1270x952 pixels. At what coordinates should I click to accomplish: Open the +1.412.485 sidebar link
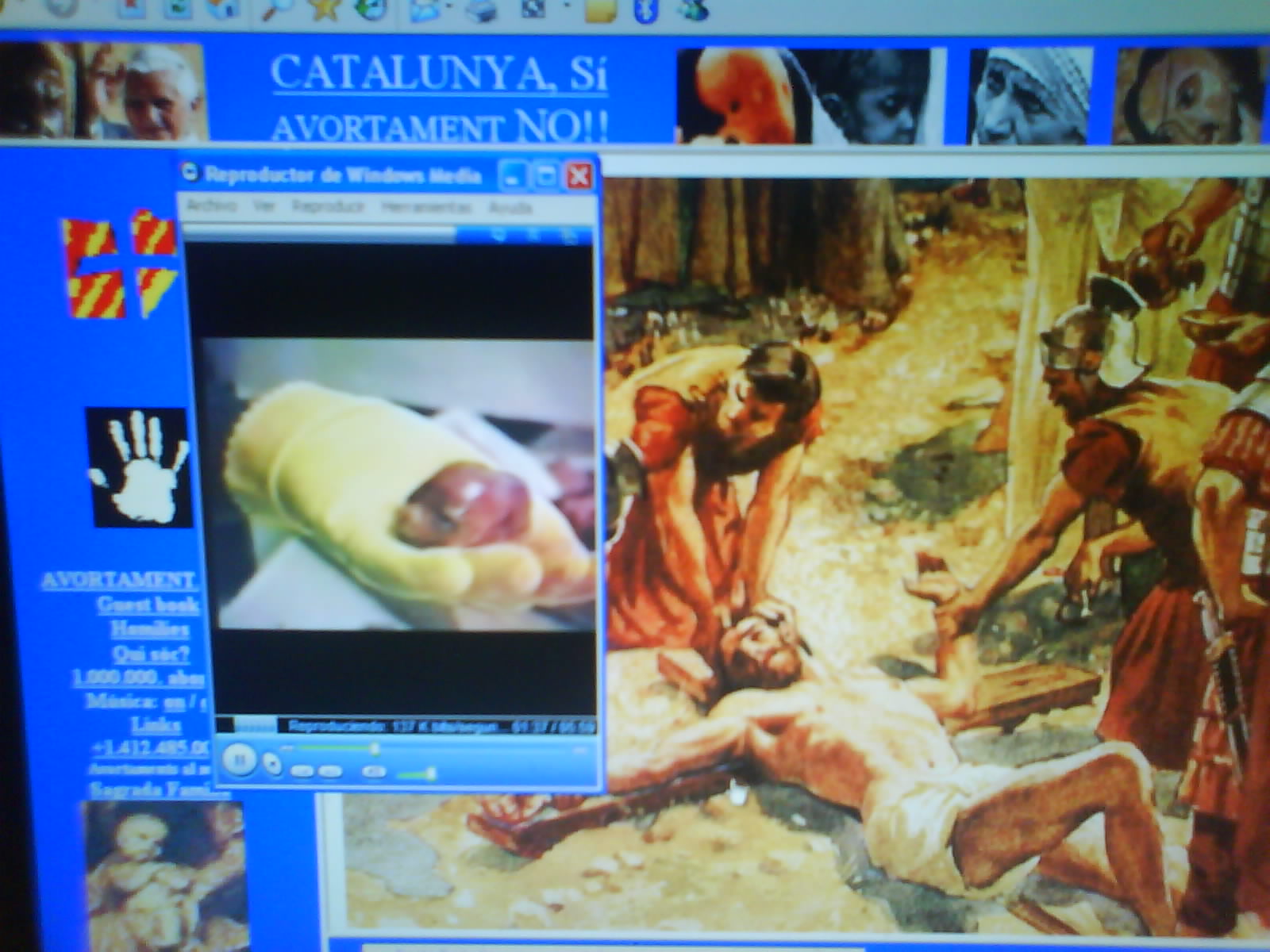(x=151, y=747)
